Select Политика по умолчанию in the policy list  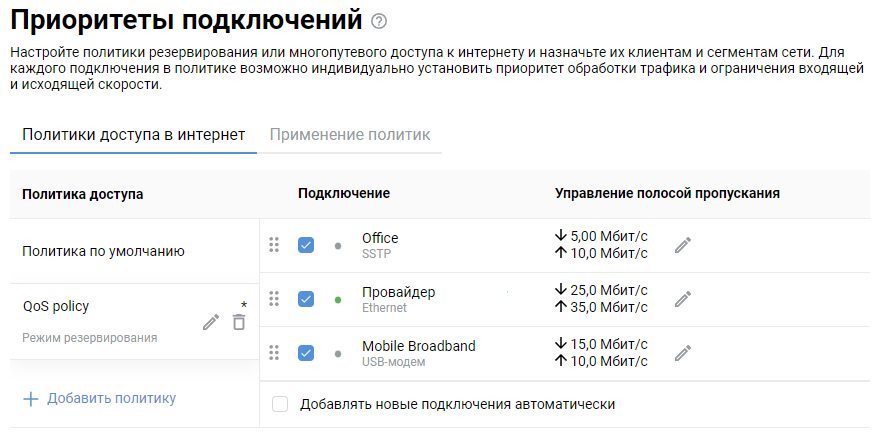pyautogui.click(x=103, y=252)
